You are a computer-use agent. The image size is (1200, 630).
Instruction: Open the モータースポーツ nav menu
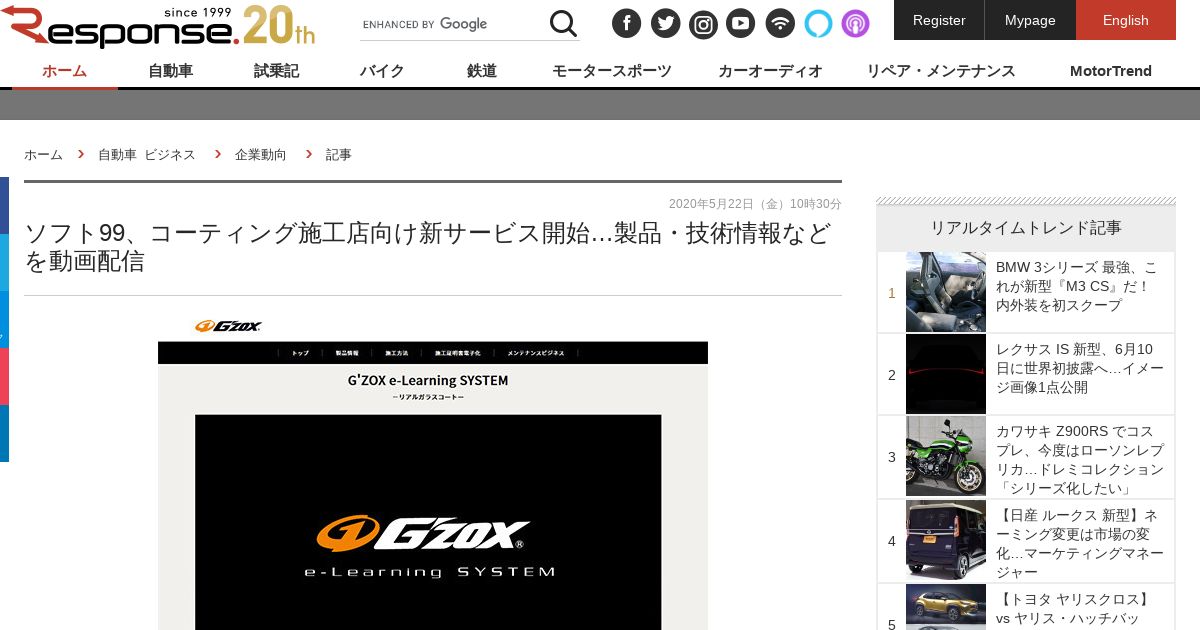point(612,71)
